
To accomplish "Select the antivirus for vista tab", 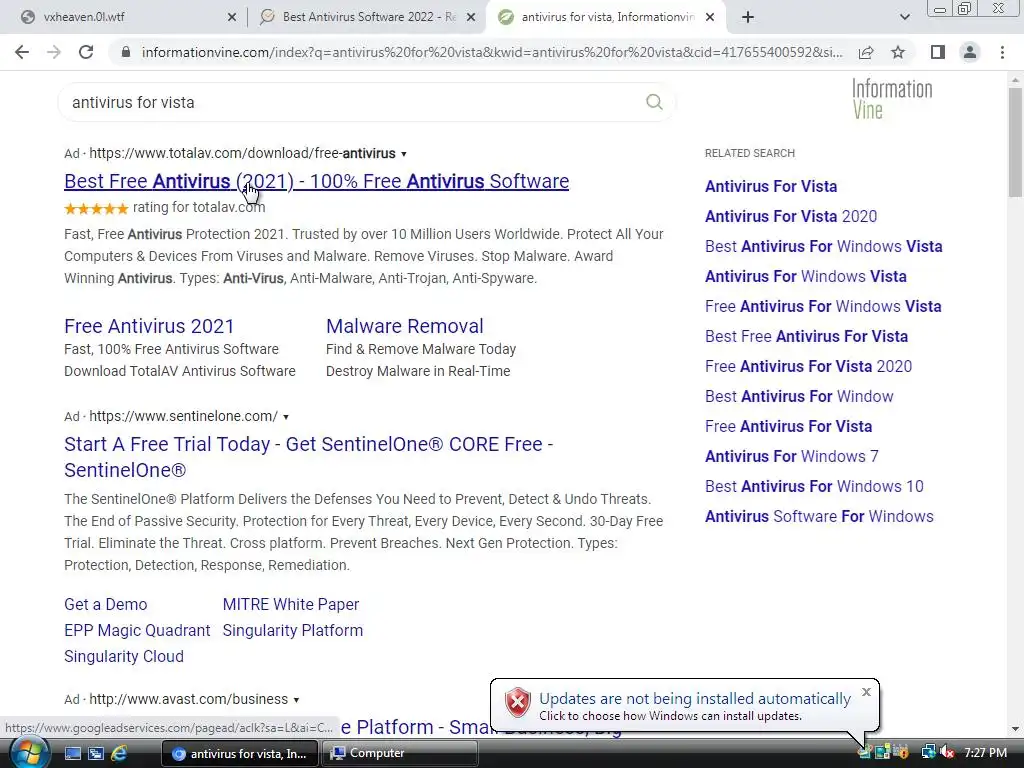I will pyautogui.click(x=607, y=17).
